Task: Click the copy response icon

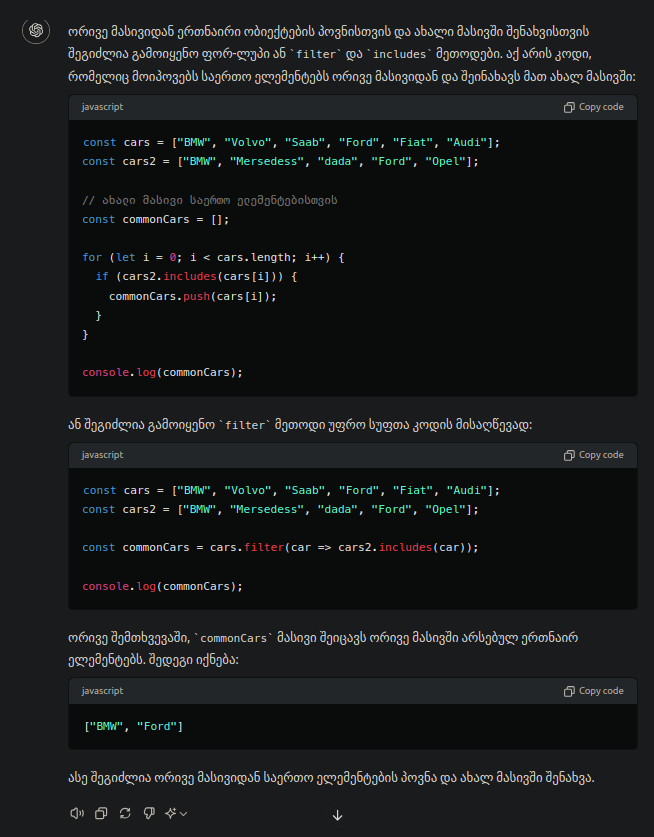Action: (101, 813)
